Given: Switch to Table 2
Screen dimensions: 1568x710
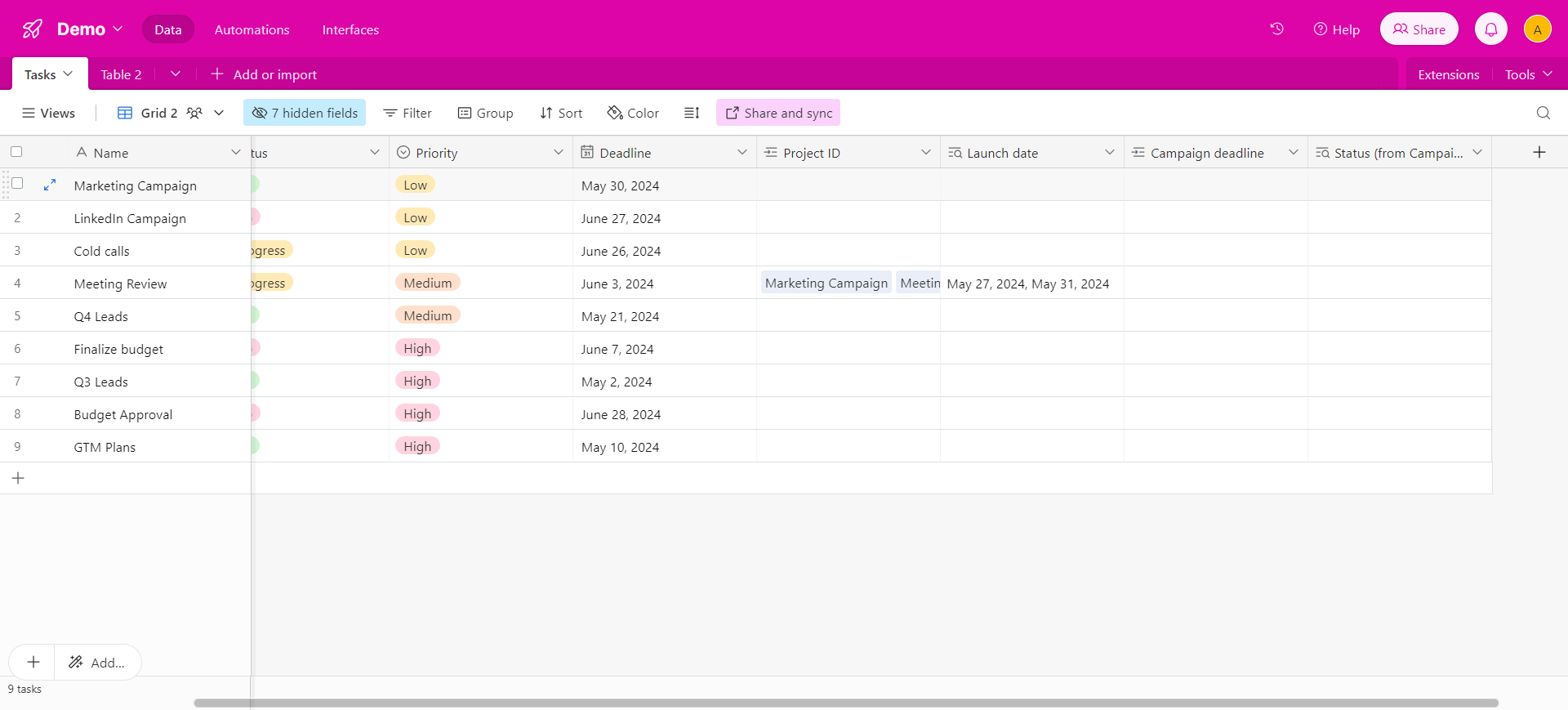Looking at the screenshot, I should coord(121,74).
